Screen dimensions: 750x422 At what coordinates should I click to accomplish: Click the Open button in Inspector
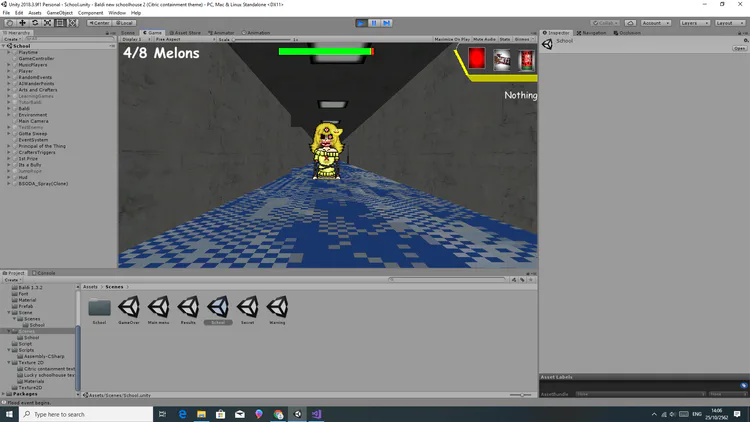click(x=739, y=48)
